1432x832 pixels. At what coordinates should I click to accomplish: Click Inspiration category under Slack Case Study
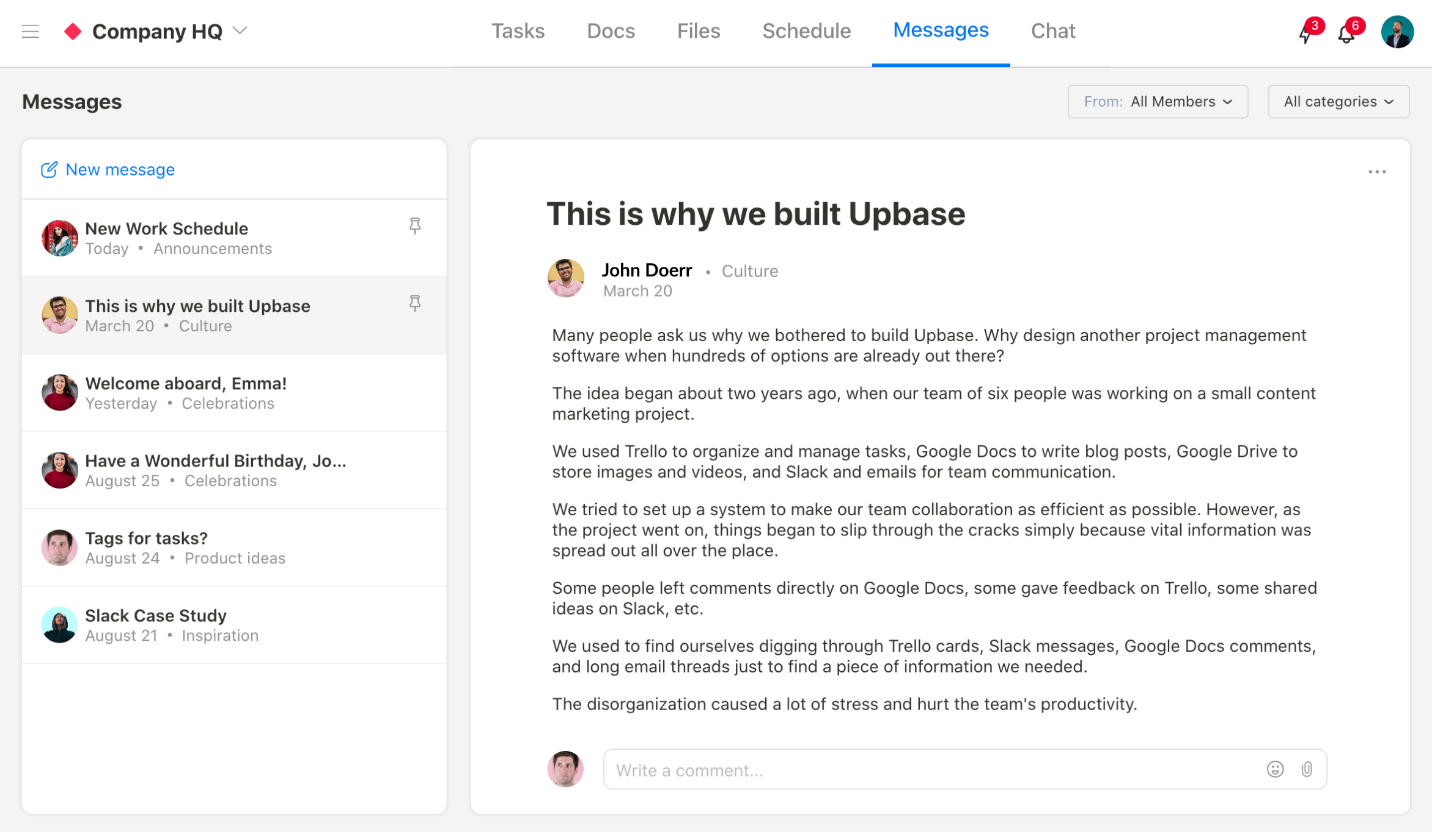coord(220,636)
